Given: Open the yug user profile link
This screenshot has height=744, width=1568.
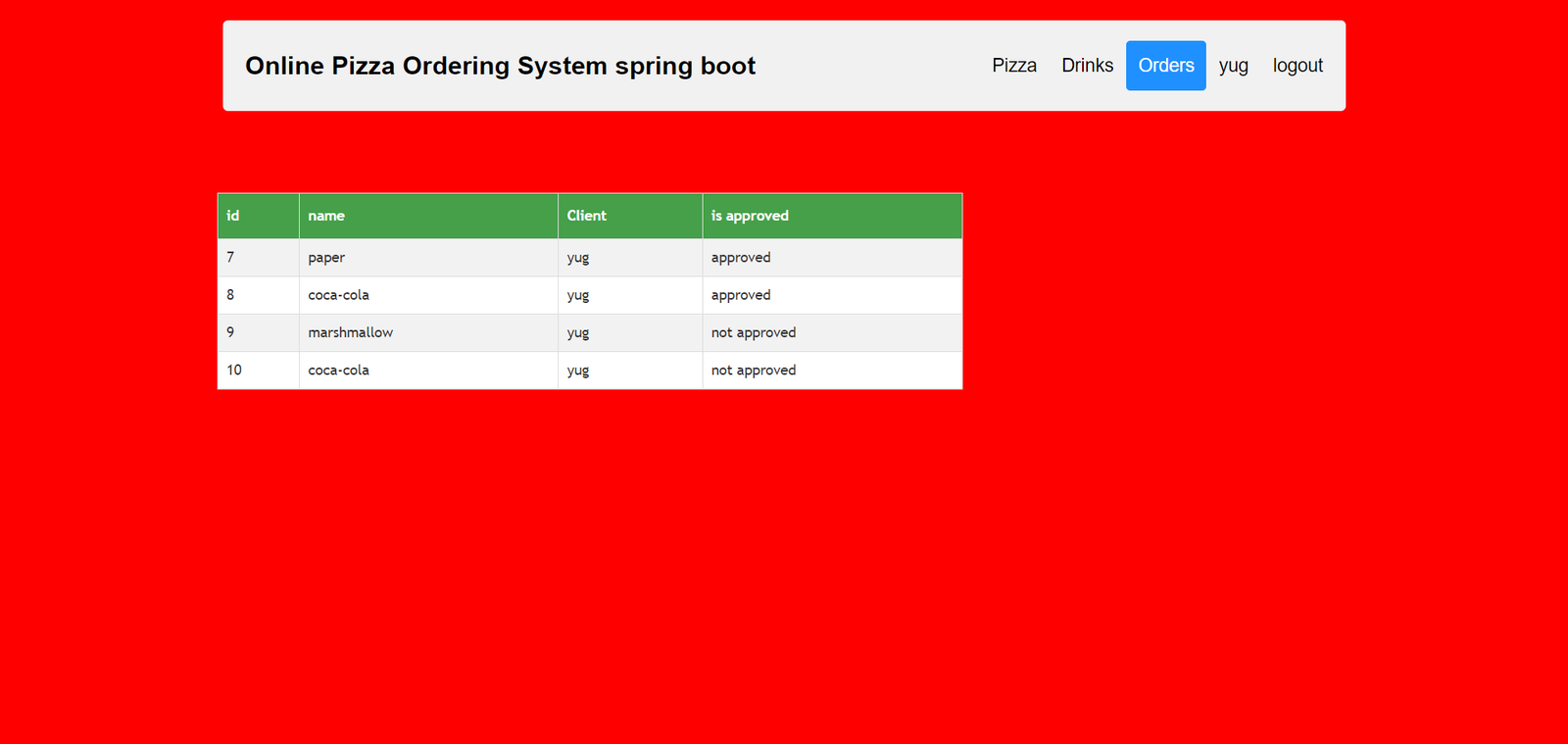Looking at the screenshot, I should pyautogui.click(x=1233, y=66).
